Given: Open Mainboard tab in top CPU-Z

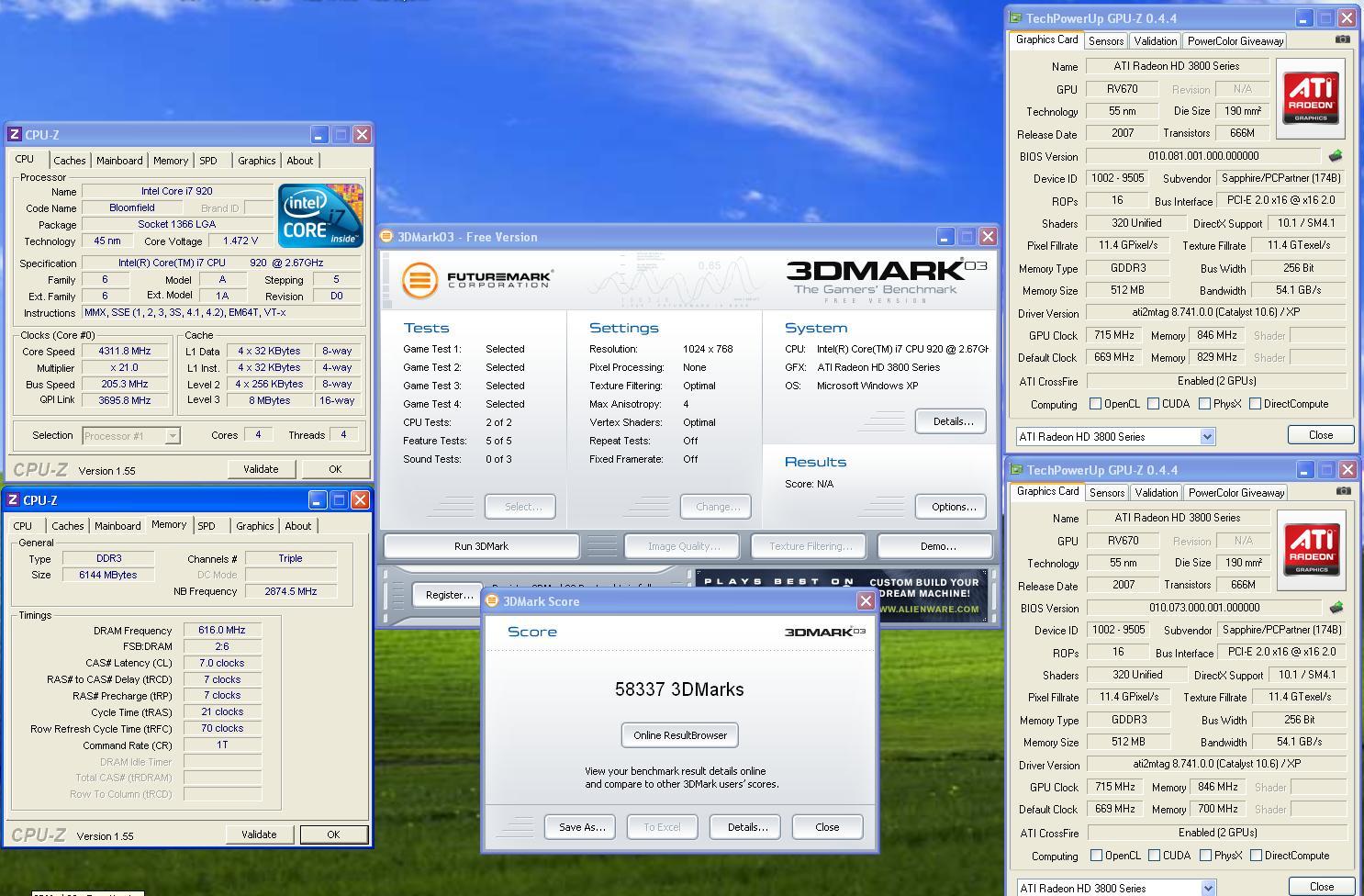Looking at the screenshot, I should click(x=119, y=160).
